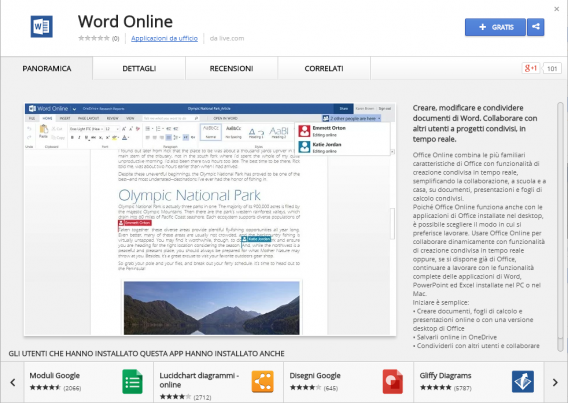Click the Katie Jordan cursor tag in document

[256, 239]
